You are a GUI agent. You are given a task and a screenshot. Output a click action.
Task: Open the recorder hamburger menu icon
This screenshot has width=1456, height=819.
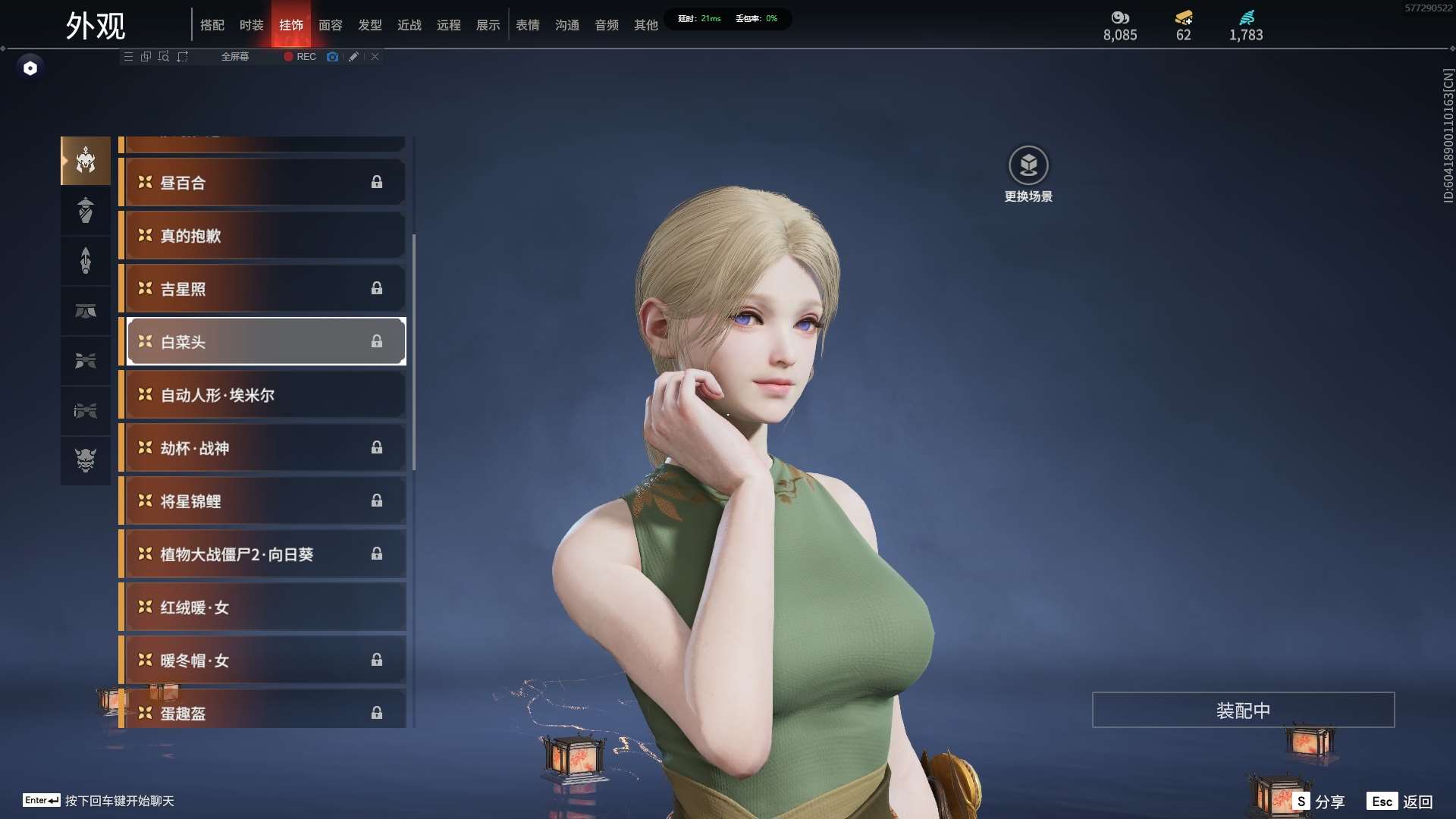[x=128, y=56]
